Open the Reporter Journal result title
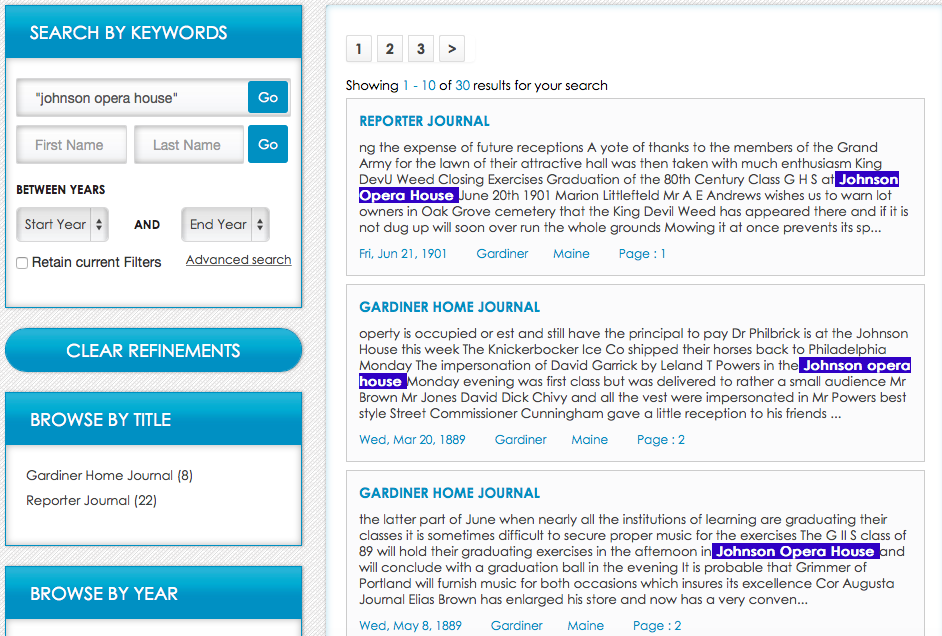942x636 pixels. [424, 121]
